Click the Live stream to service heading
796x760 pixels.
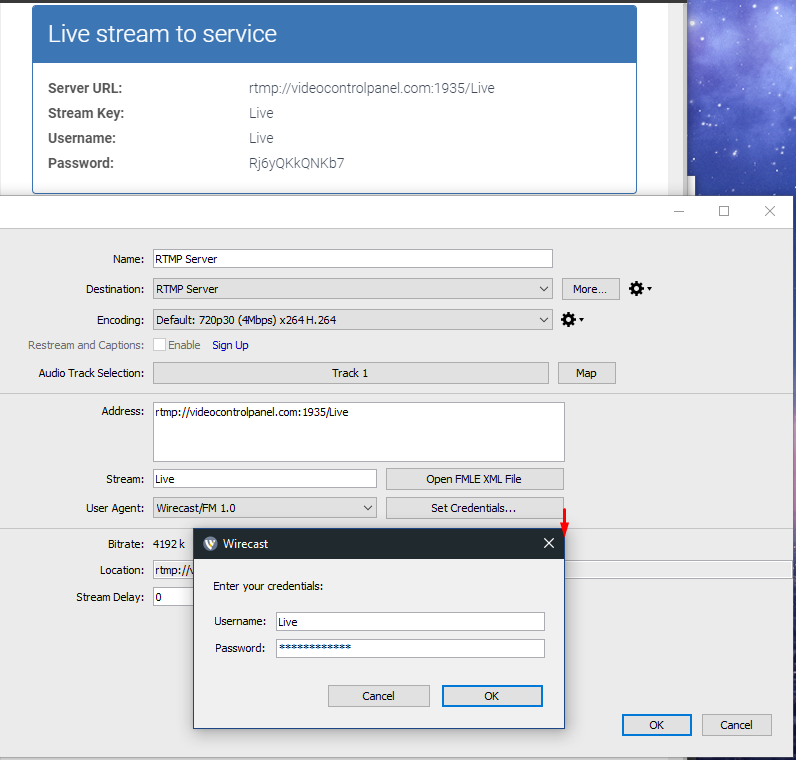click(162, 34)
